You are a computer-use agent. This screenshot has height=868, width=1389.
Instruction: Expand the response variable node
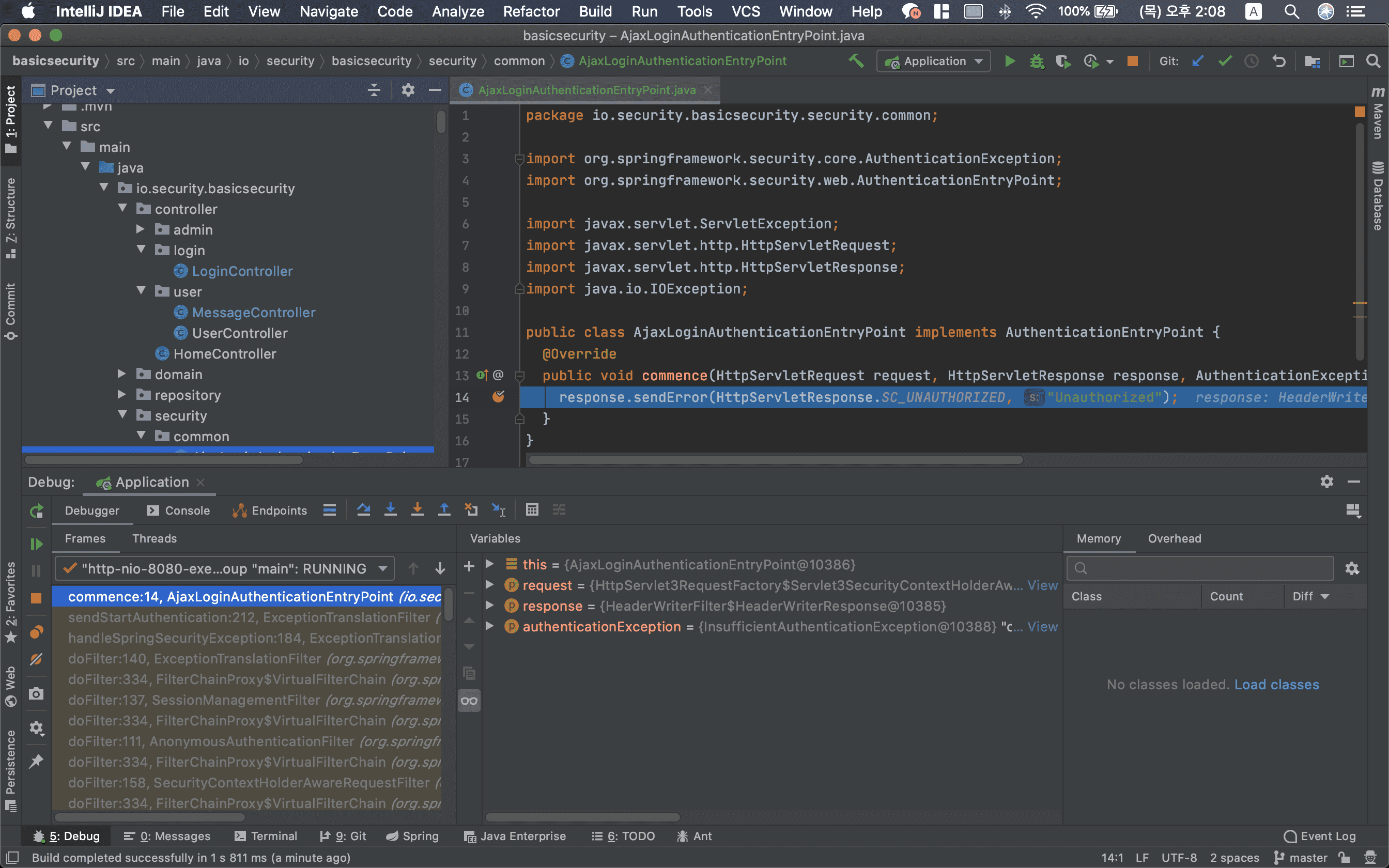click(489, 606)
